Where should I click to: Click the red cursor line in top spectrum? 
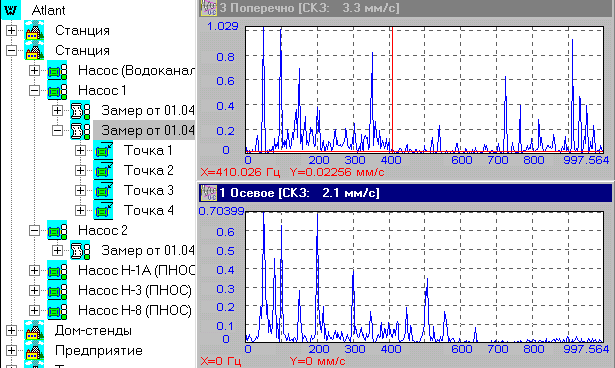(392, 89)
